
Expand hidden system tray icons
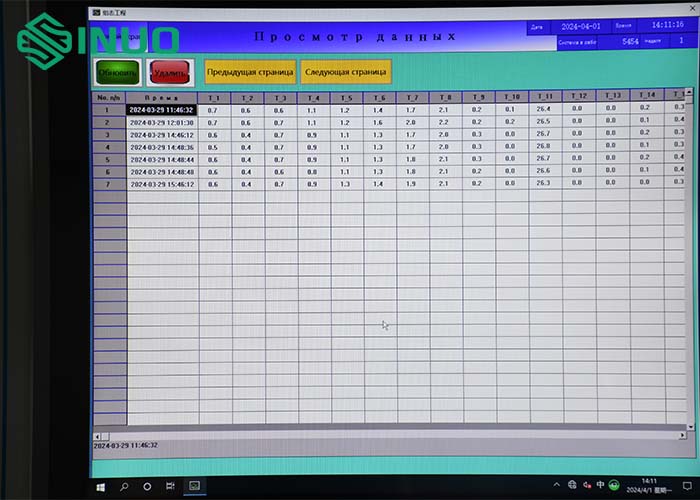point(557,484)
